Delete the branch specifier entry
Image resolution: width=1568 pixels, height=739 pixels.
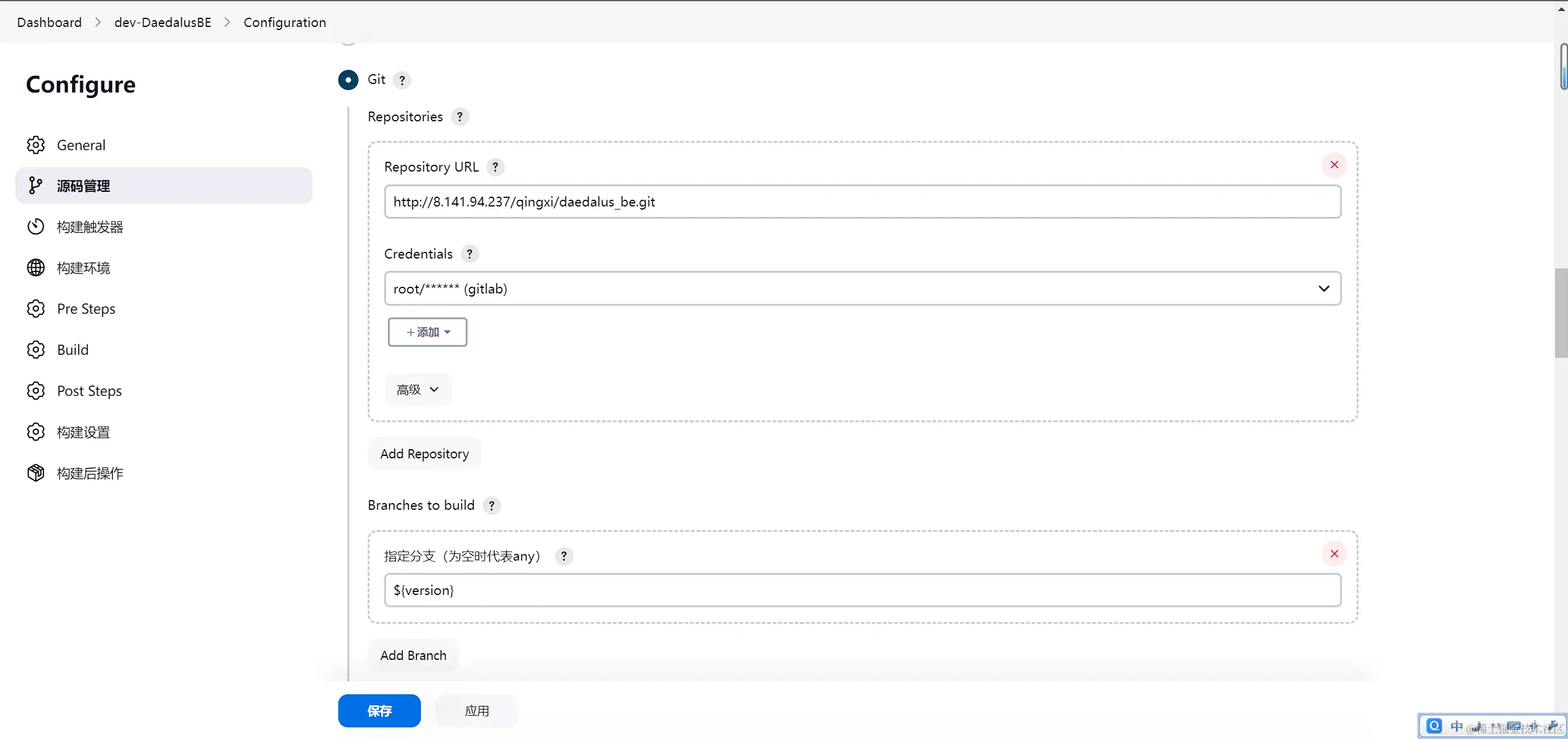(x=1334, y=554)
